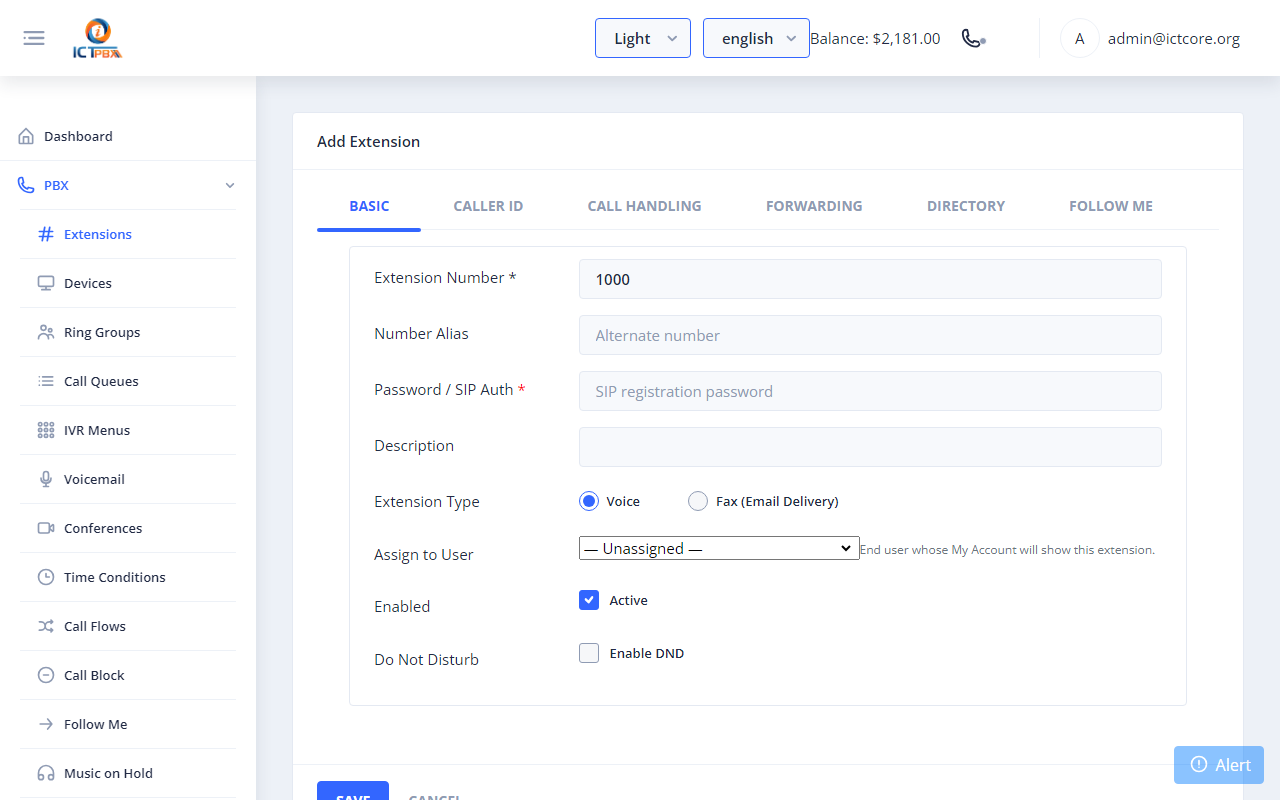
Task: Open the english language dropdown
Action: coord(756,38)
